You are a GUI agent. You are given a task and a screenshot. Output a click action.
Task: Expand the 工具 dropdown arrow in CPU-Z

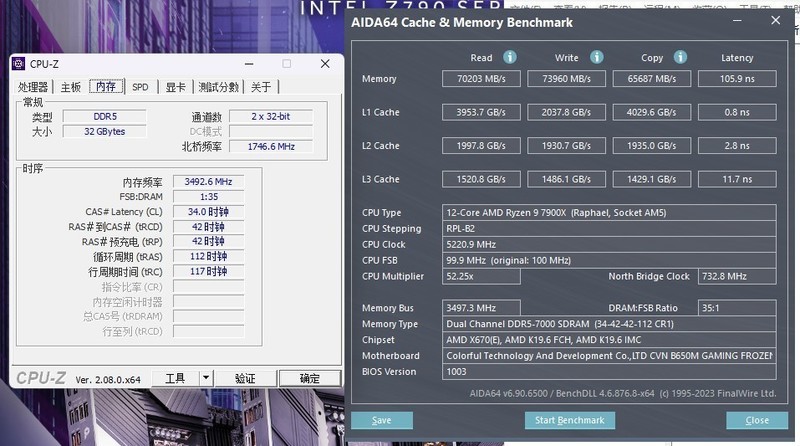(206, 378)
